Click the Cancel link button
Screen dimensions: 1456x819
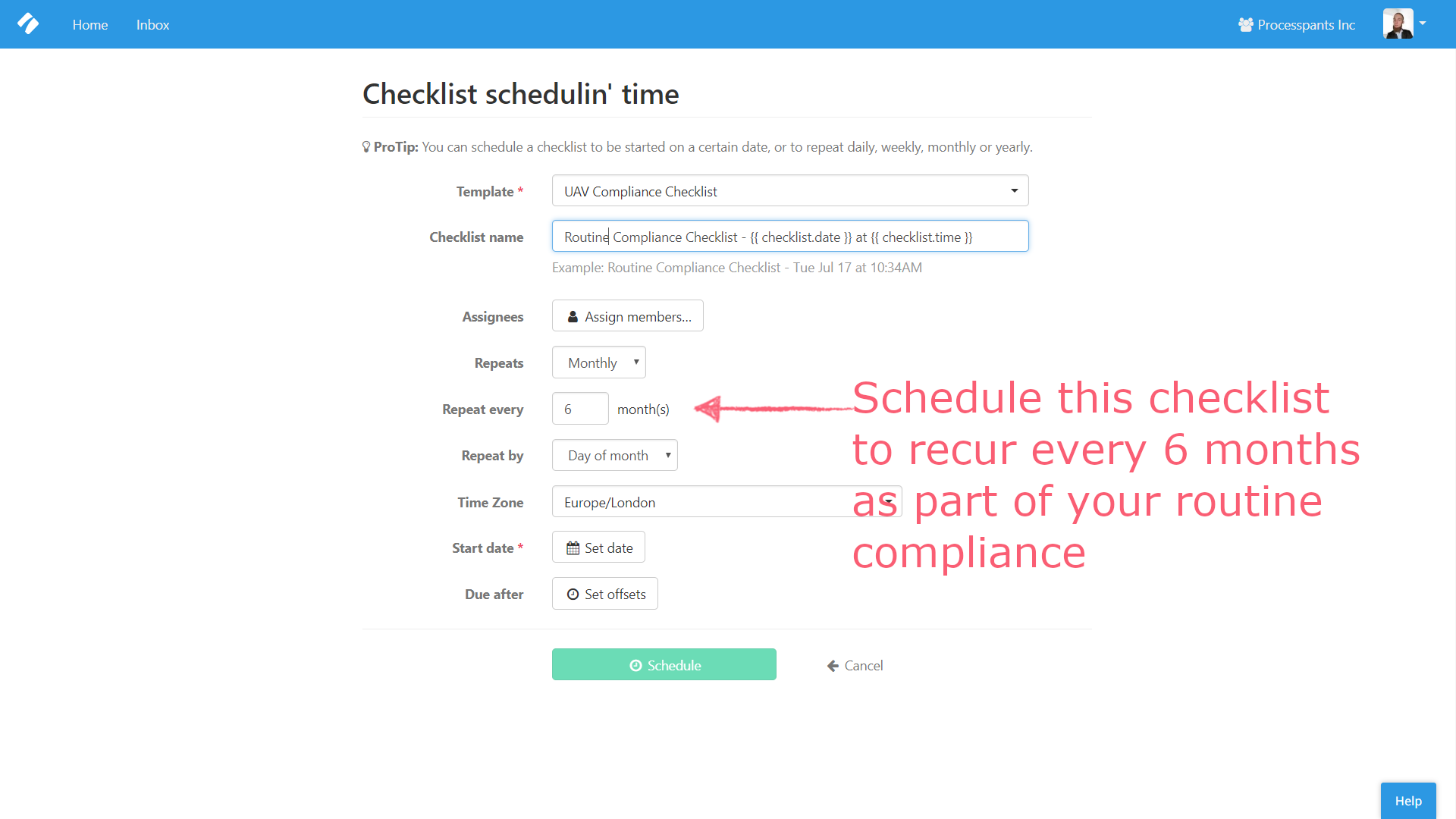click(x=856, y=665)
